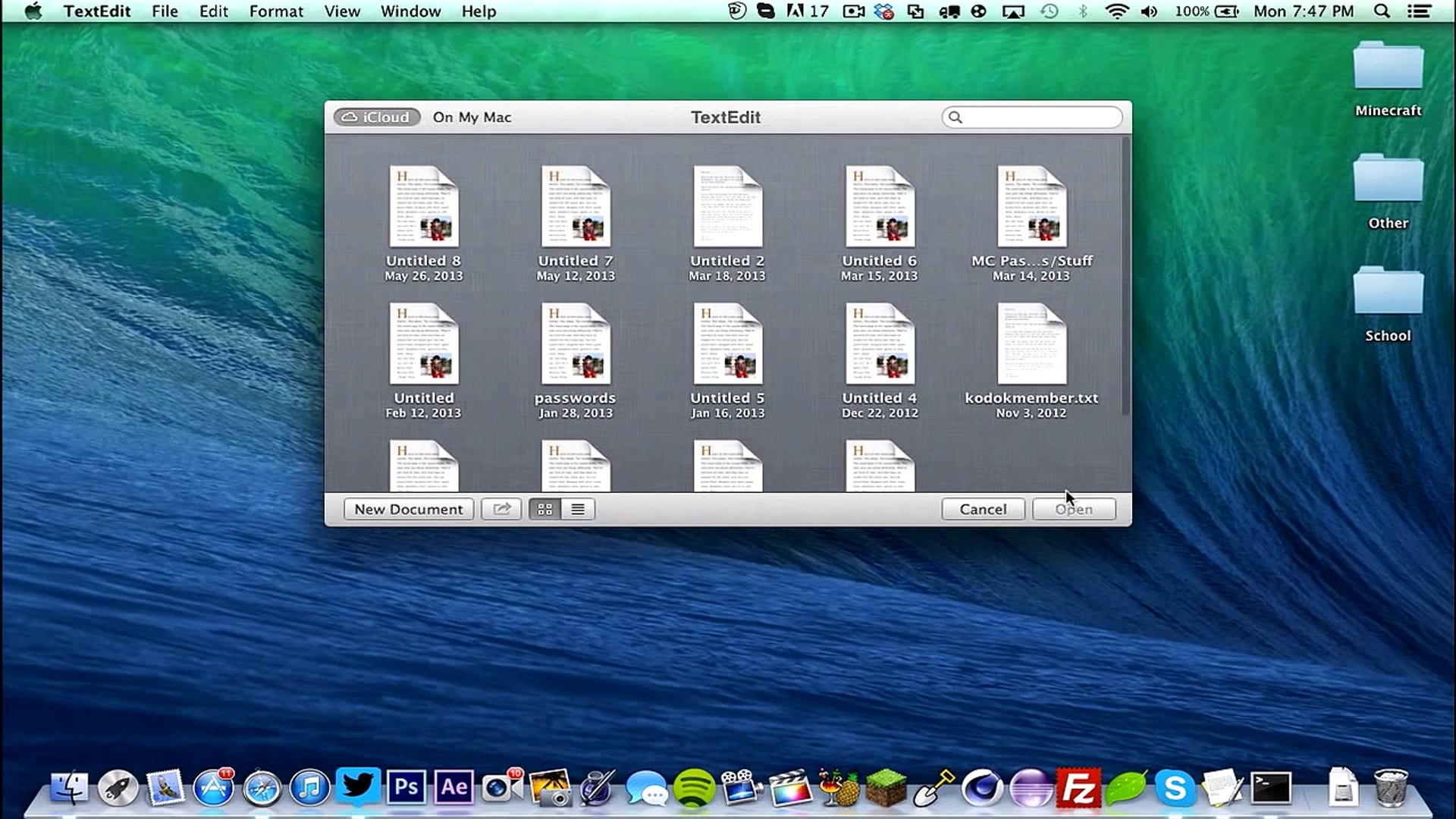Open Photoshop from the dock

(406, 788)
